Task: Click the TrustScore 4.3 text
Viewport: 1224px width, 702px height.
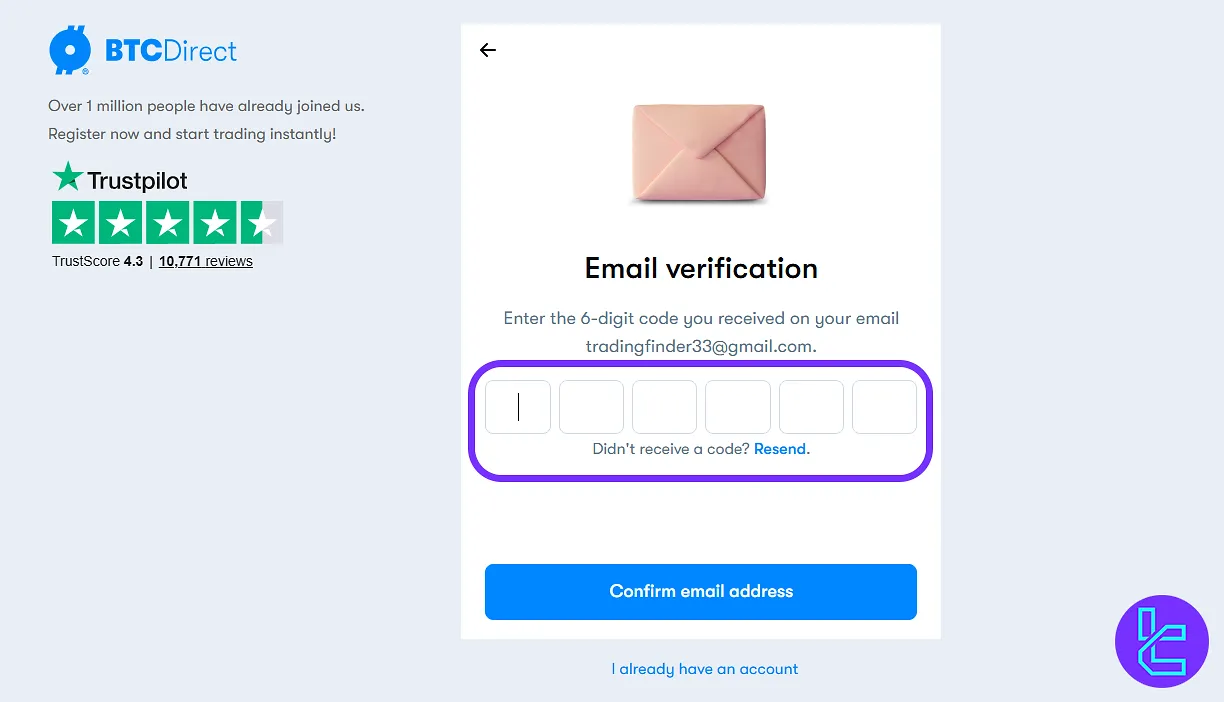Action: pos(97,261)
